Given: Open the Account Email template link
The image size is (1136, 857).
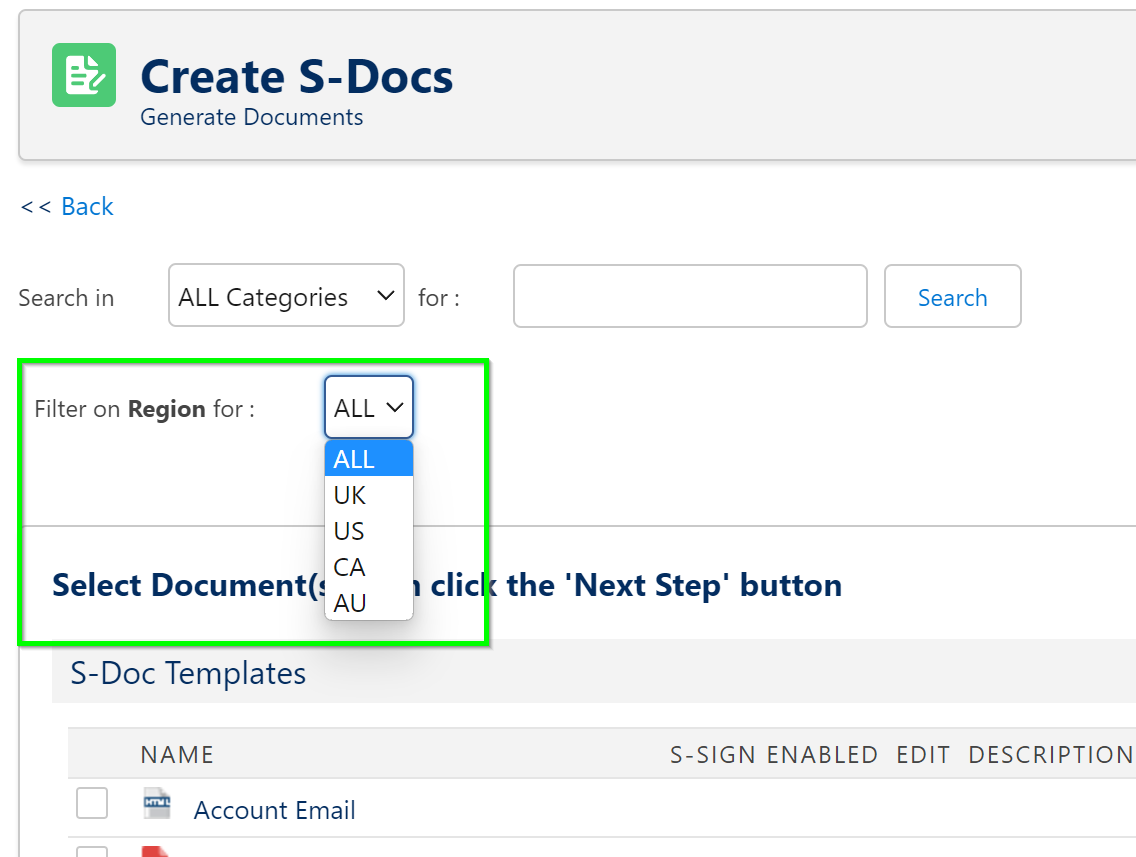Looking at the screenshot, I should pos(275,810).
